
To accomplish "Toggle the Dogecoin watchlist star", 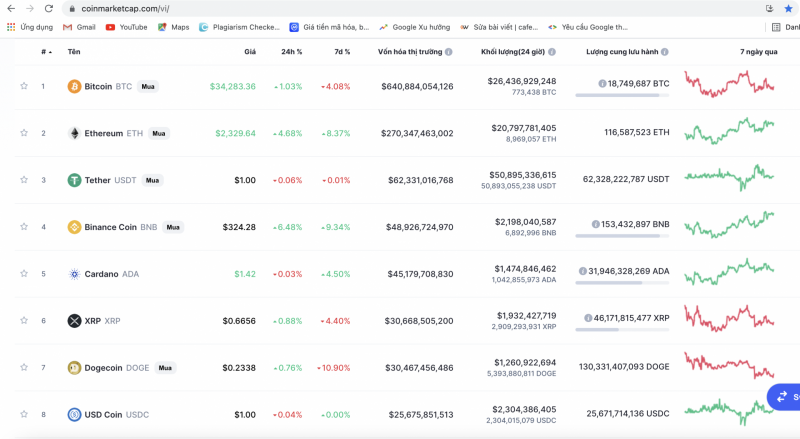I will point(24,368).
